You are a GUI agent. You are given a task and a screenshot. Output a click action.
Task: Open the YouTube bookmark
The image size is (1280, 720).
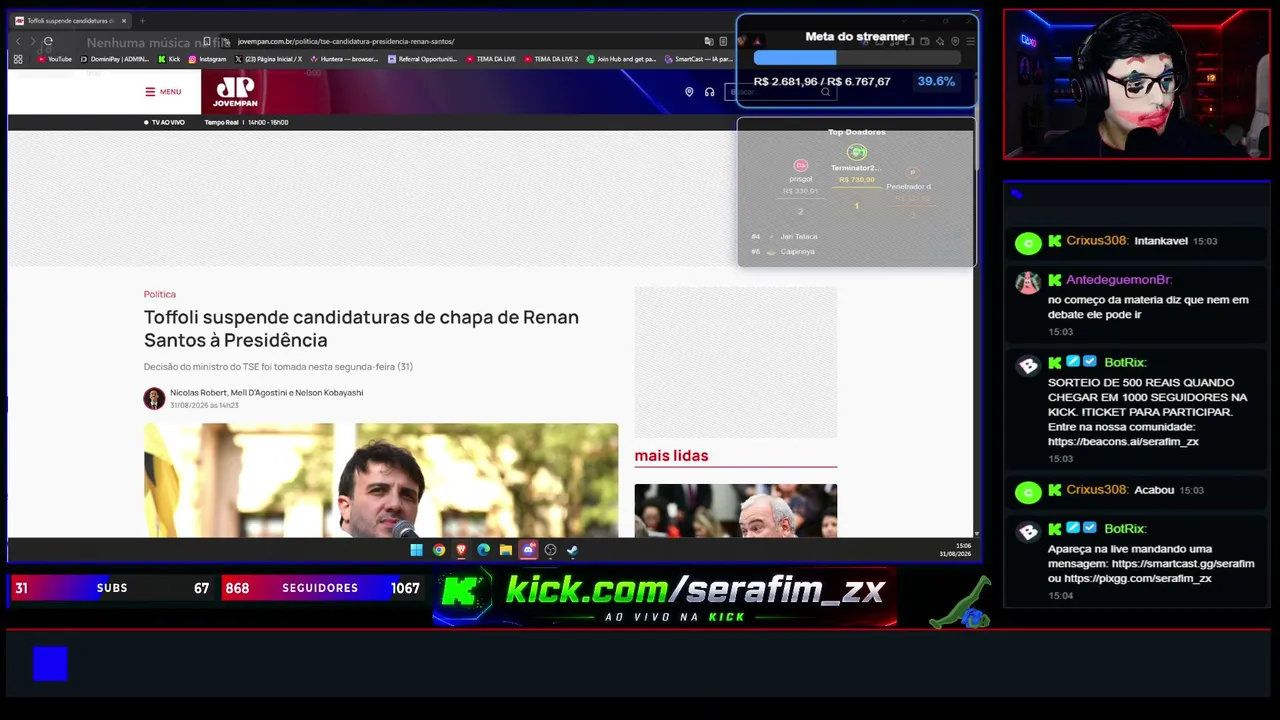click(x=55, y=59)
